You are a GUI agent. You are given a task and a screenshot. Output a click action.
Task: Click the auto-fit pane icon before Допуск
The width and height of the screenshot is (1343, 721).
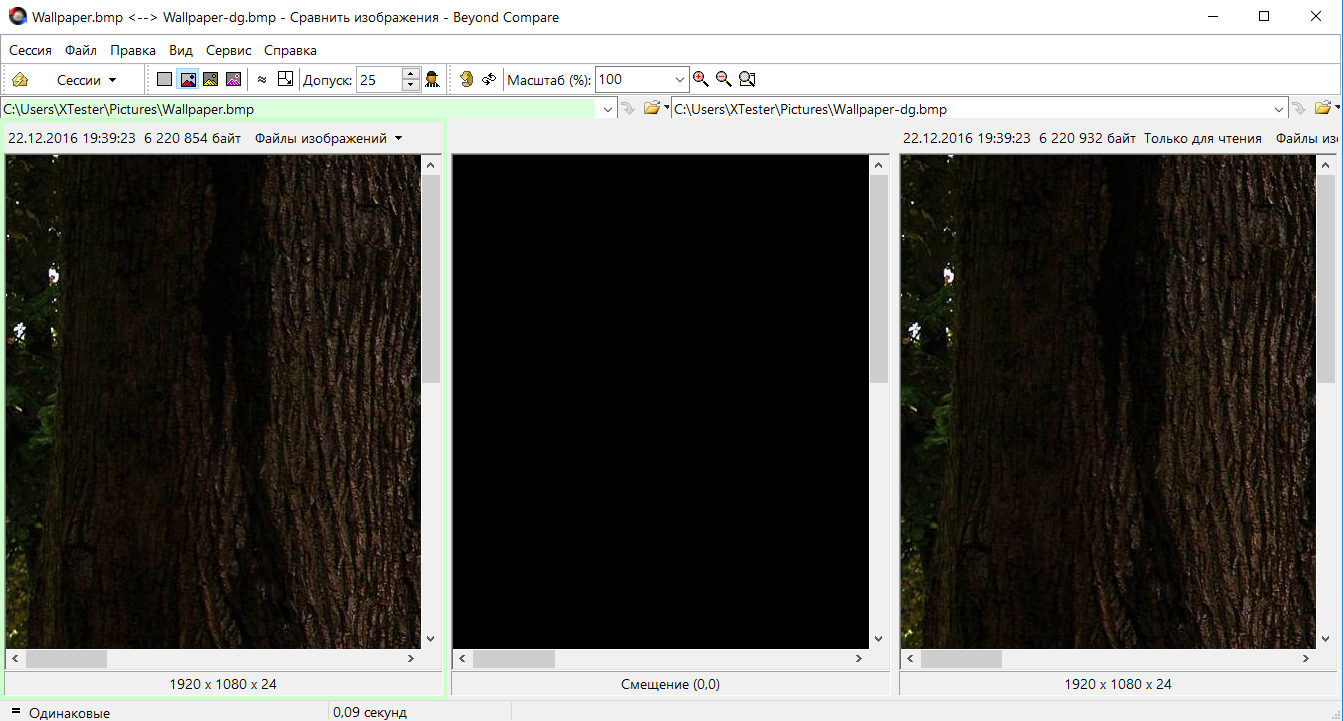tap(285, 80)
